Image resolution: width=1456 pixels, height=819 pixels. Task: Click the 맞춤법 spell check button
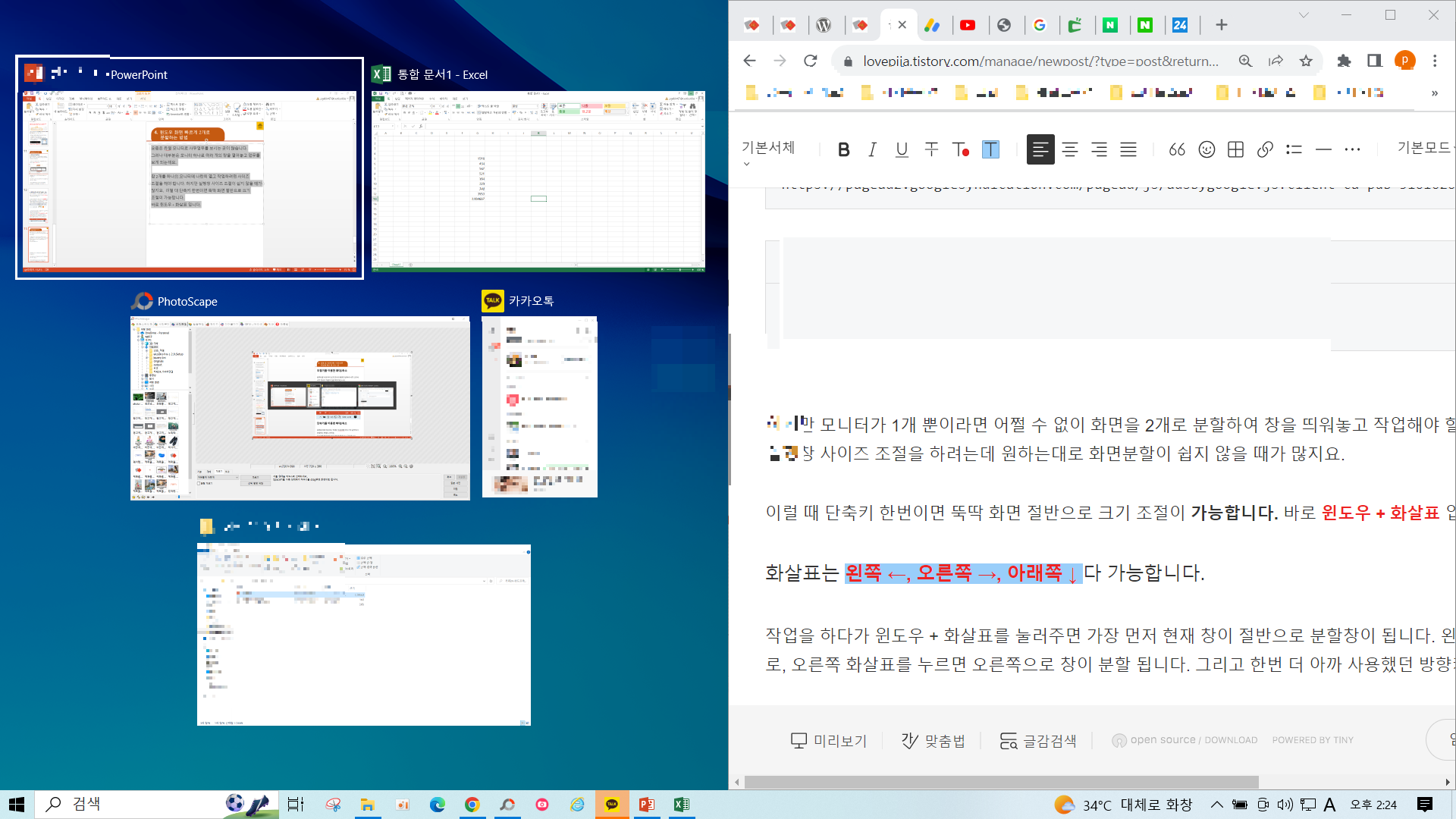coord(933,740)
